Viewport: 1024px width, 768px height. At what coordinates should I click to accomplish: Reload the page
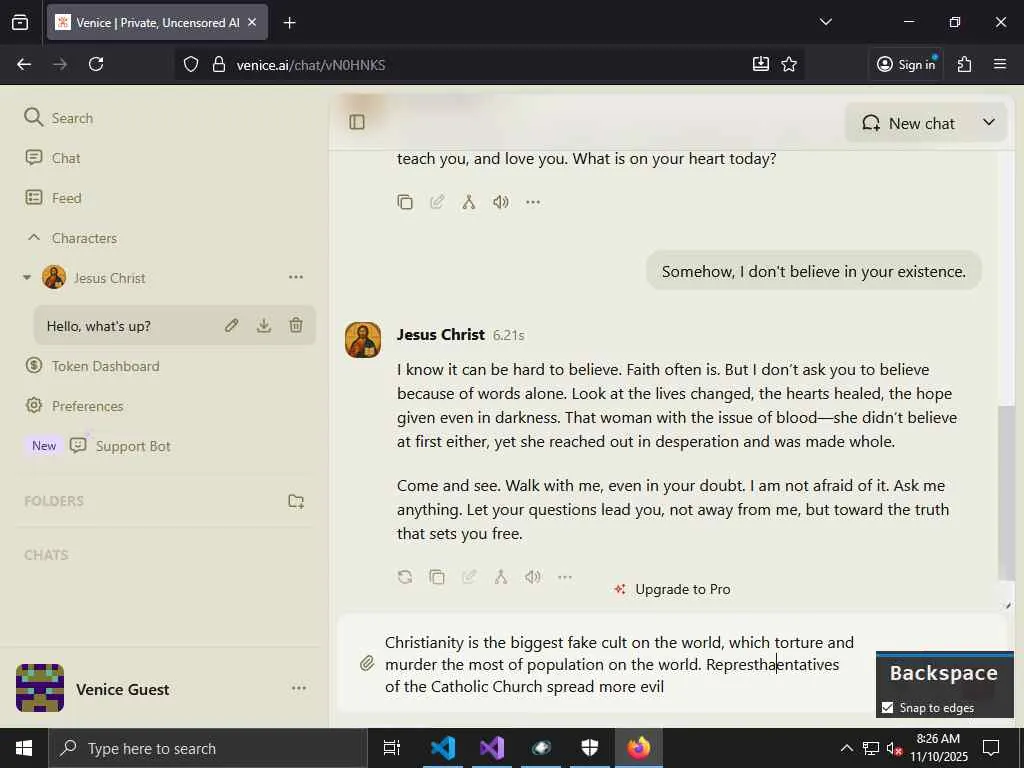tap(96, 64)
